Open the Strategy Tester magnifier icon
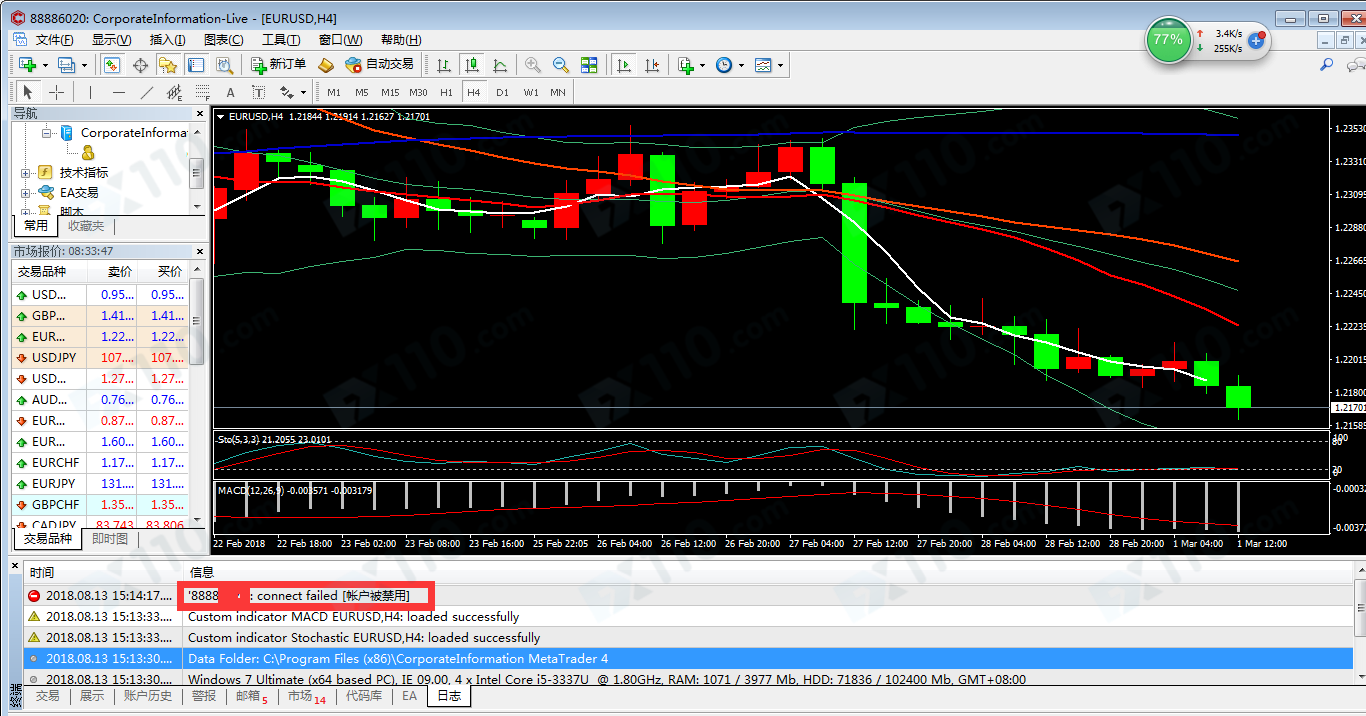Image resolution: width=1366 pixels, height=716 pixels. point(224,64)
